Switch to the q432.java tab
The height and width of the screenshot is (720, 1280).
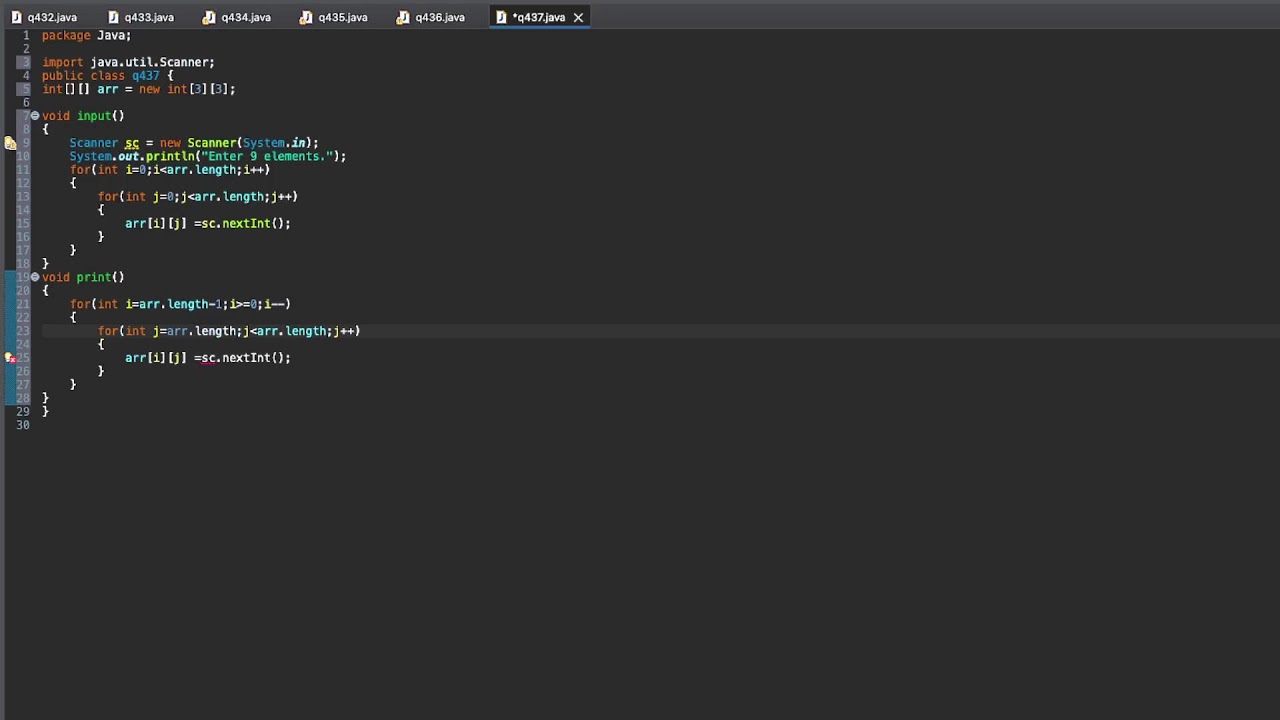(x=44, y=17)
